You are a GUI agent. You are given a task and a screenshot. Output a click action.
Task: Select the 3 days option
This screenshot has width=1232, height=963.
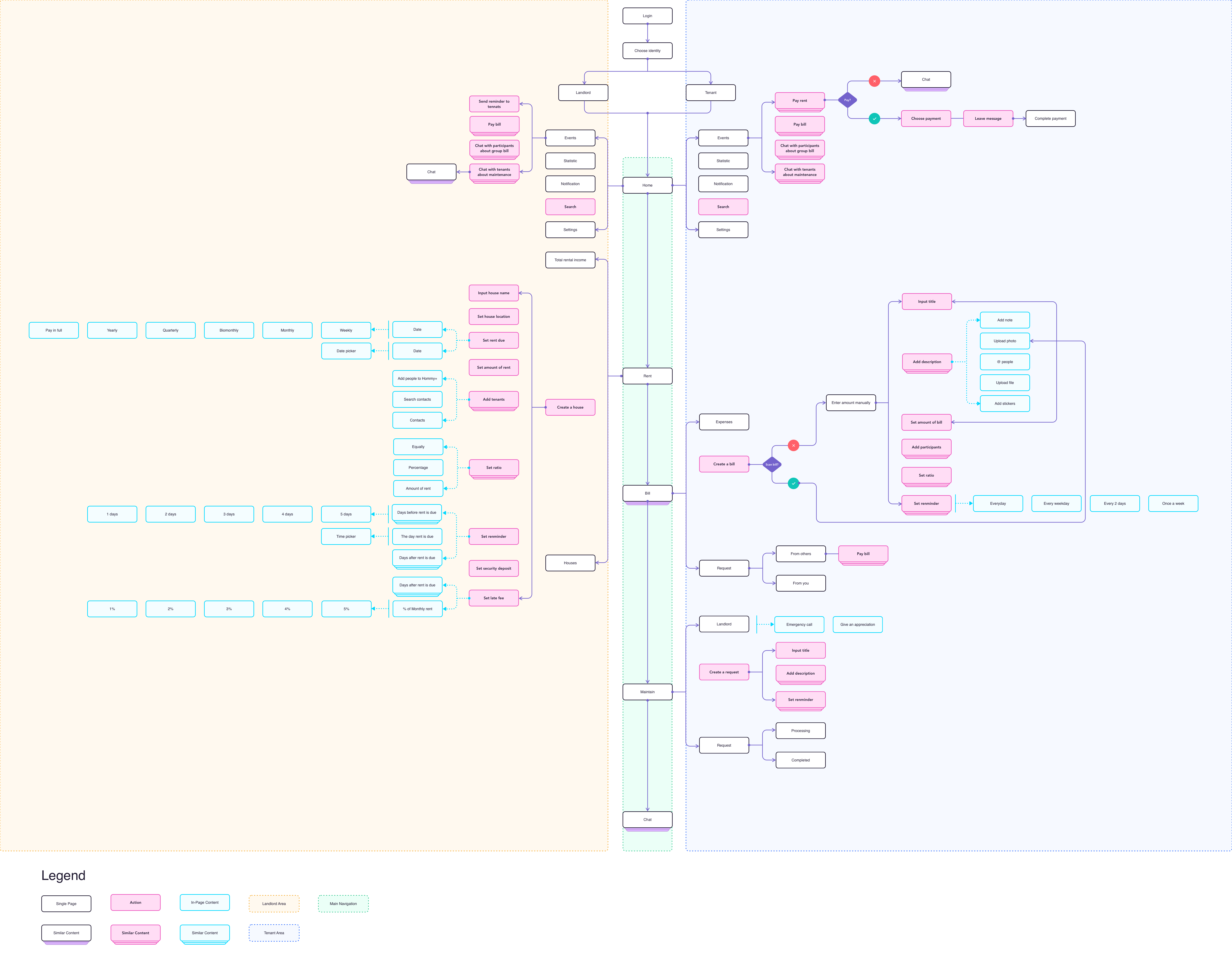pyautogui.click(x=229, y=514)
